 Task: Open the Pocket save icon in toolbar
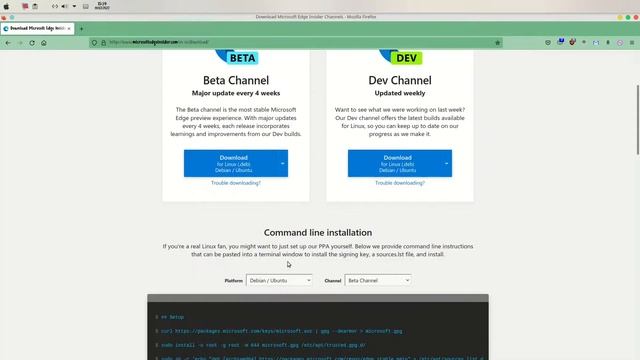(x=548, y=42)
